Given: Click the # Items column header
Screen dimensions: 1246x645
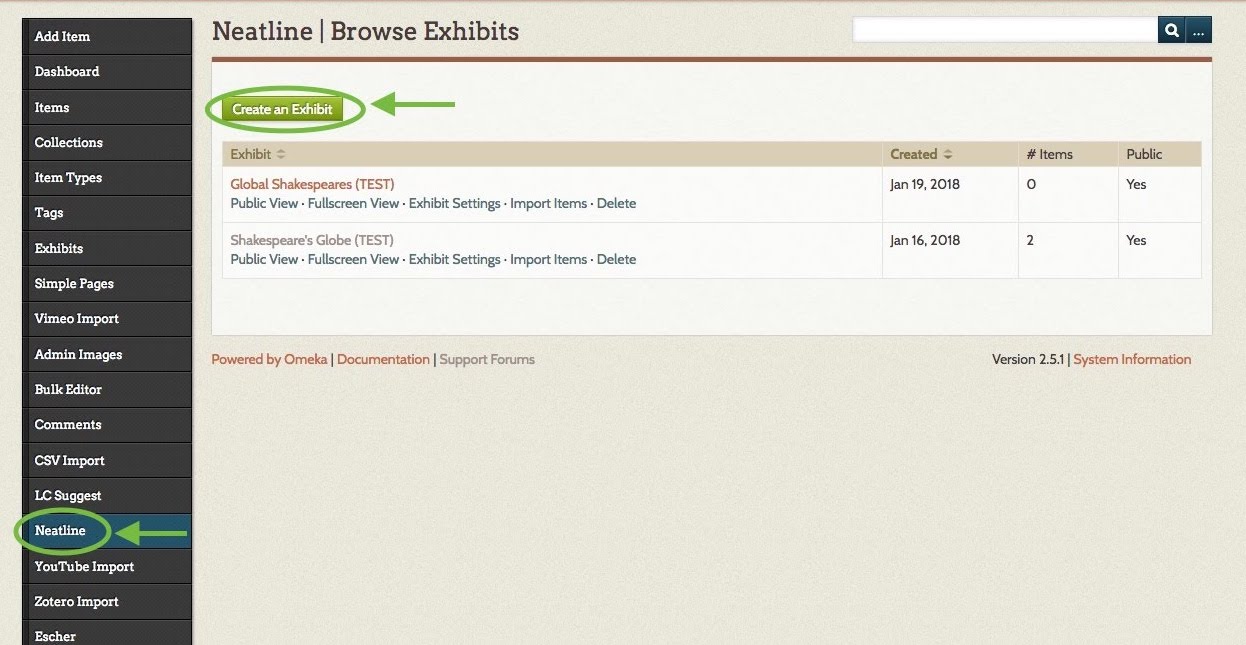Looking at the screenshot, I should point(1068,154).
